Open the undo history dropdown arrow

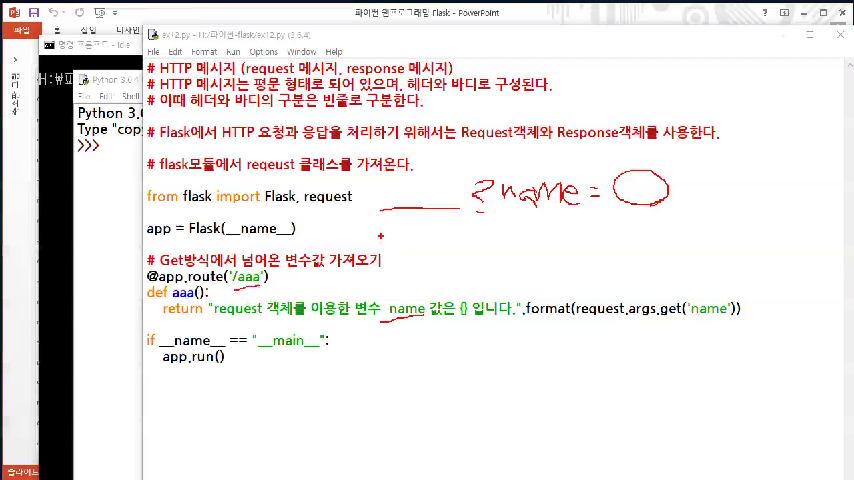click(63, 12)
